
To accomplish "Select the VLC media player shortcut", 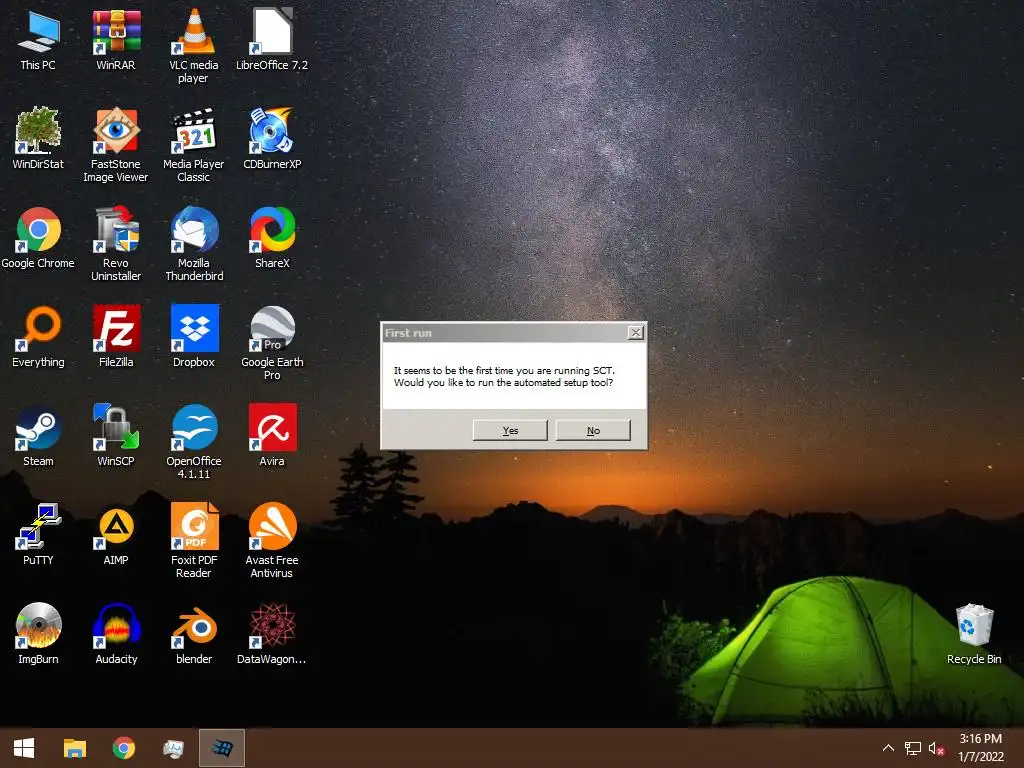I will coord(194,46).
